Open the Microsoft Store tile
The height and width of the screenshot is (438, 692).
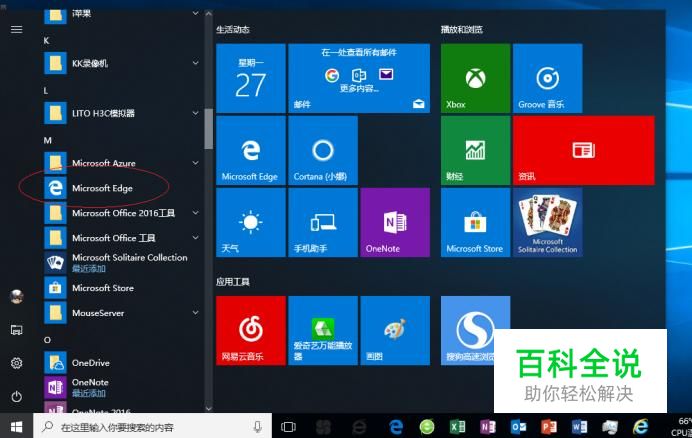point(475,223)
